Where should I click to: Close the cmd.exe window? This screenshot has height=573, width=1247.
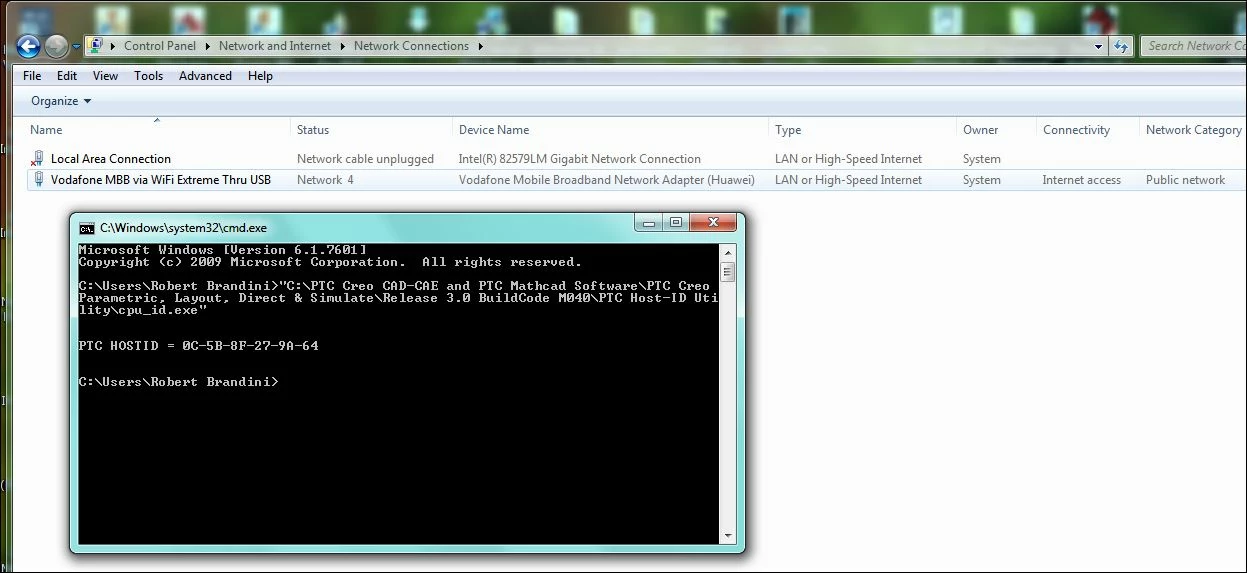(713, 223)
